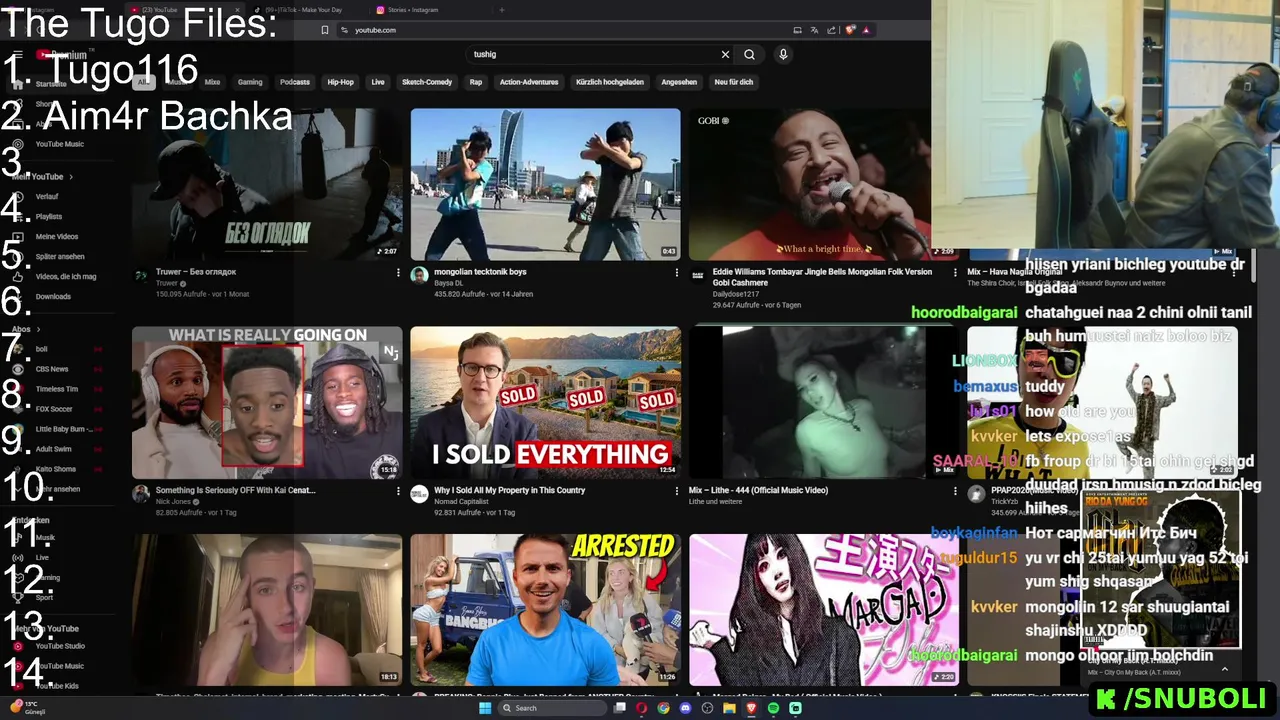The height and width of the screenshot is (720, 1280).
Task: Start voice search with the microphone icon
Action: click(x=783, y=54)
